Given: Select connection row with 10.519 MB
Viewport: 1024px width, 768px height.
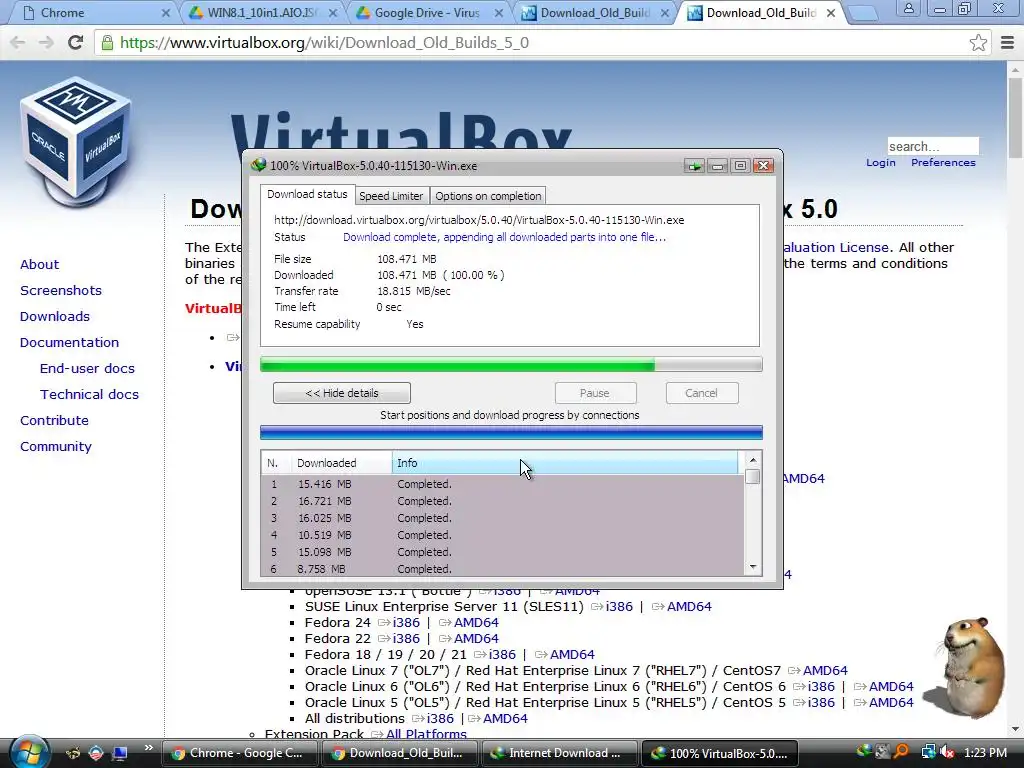Looking at the screenshot, I should (502, 535).
